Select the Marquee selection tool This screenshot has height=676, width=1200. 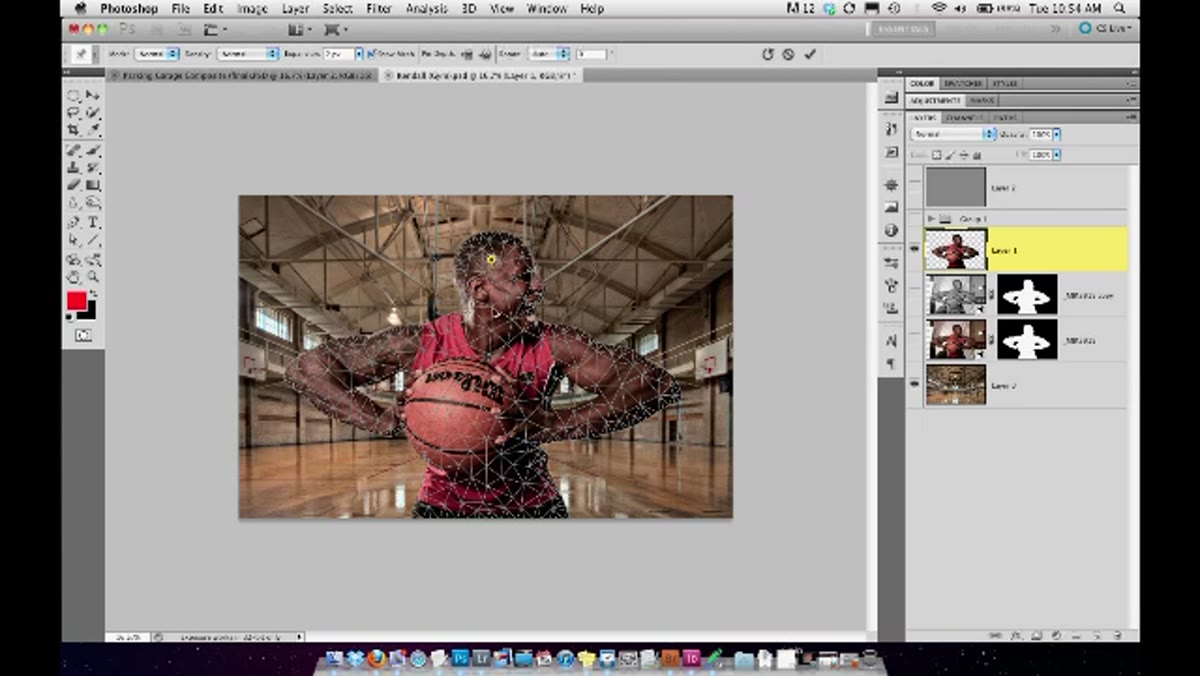click(73, 95)
